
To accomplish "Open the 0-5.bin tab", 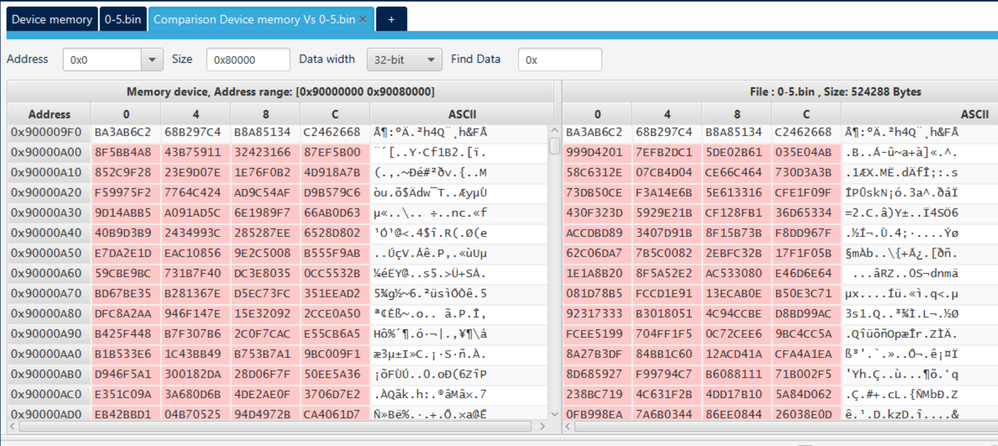I will point(123,19).
